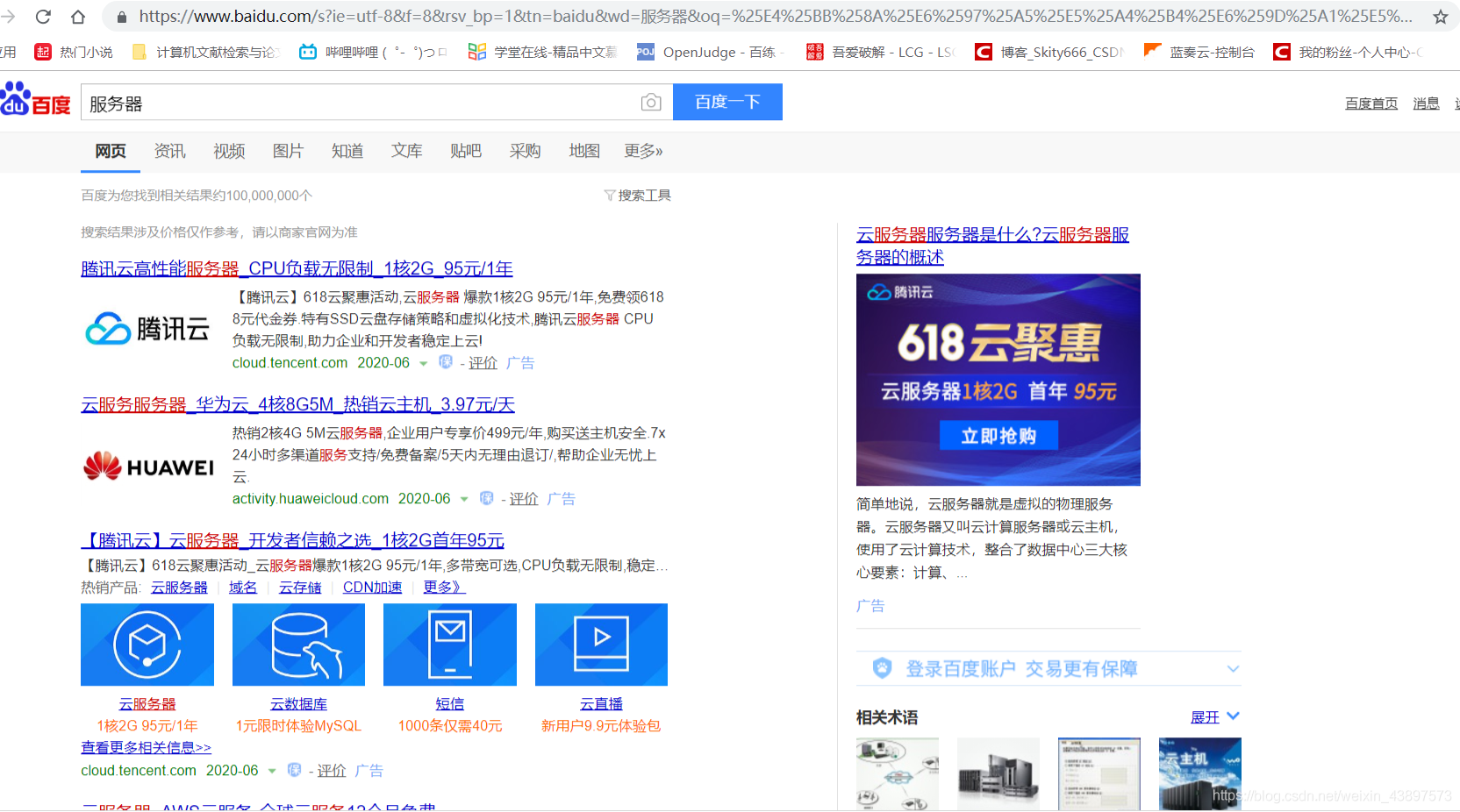Click the 云服务器 product tile icon
Screen dimensions: 1460x812
coord(147,645)
